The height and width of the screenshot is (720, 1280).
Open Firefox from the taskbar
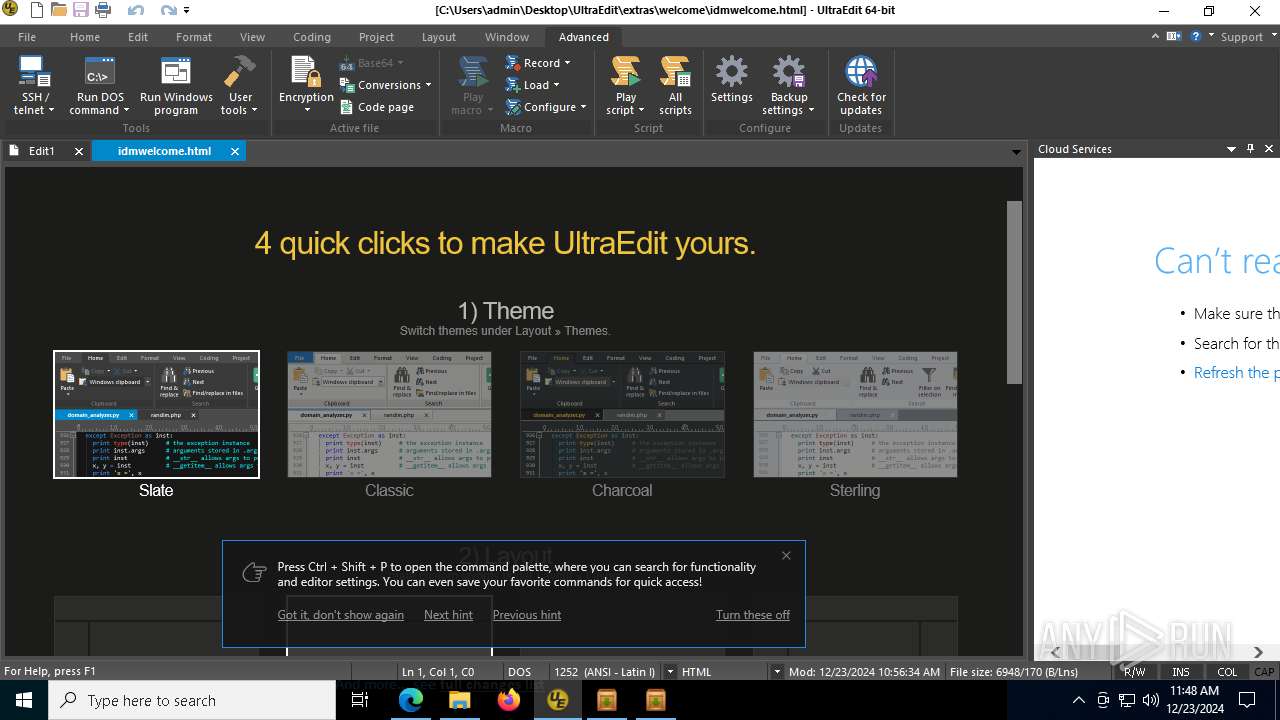[x=509, y=700]
